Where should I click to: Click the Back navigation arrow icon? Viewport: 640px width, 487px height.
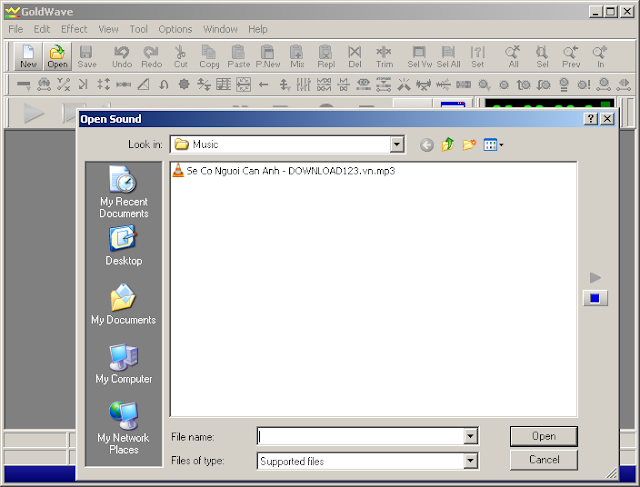pyautogui.click(x=427, y=145)
